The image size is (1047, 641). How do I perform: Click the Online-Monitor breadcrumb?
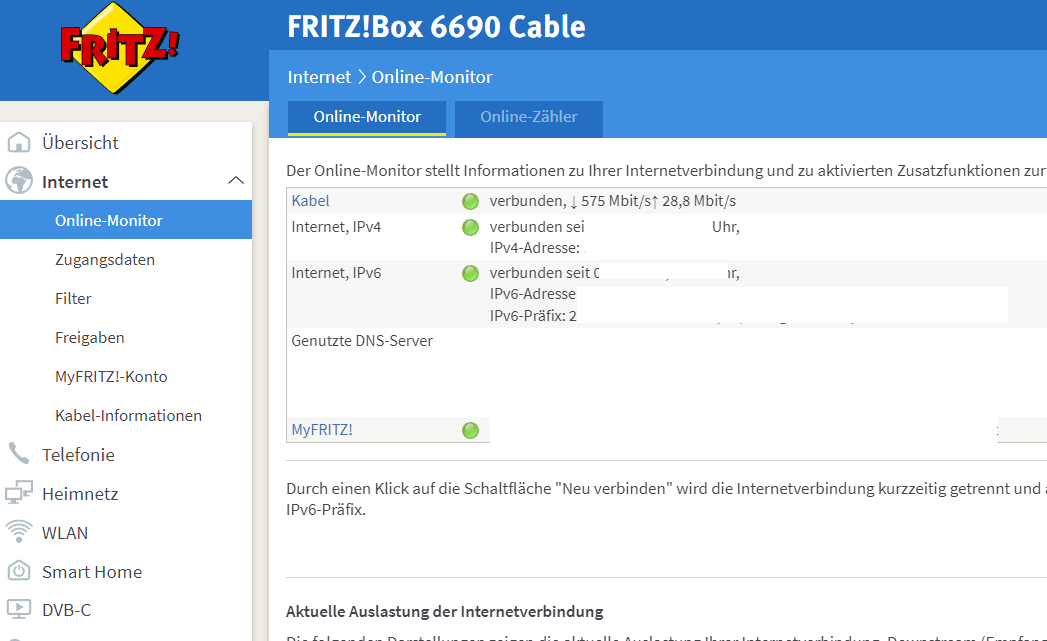[432, 77]
